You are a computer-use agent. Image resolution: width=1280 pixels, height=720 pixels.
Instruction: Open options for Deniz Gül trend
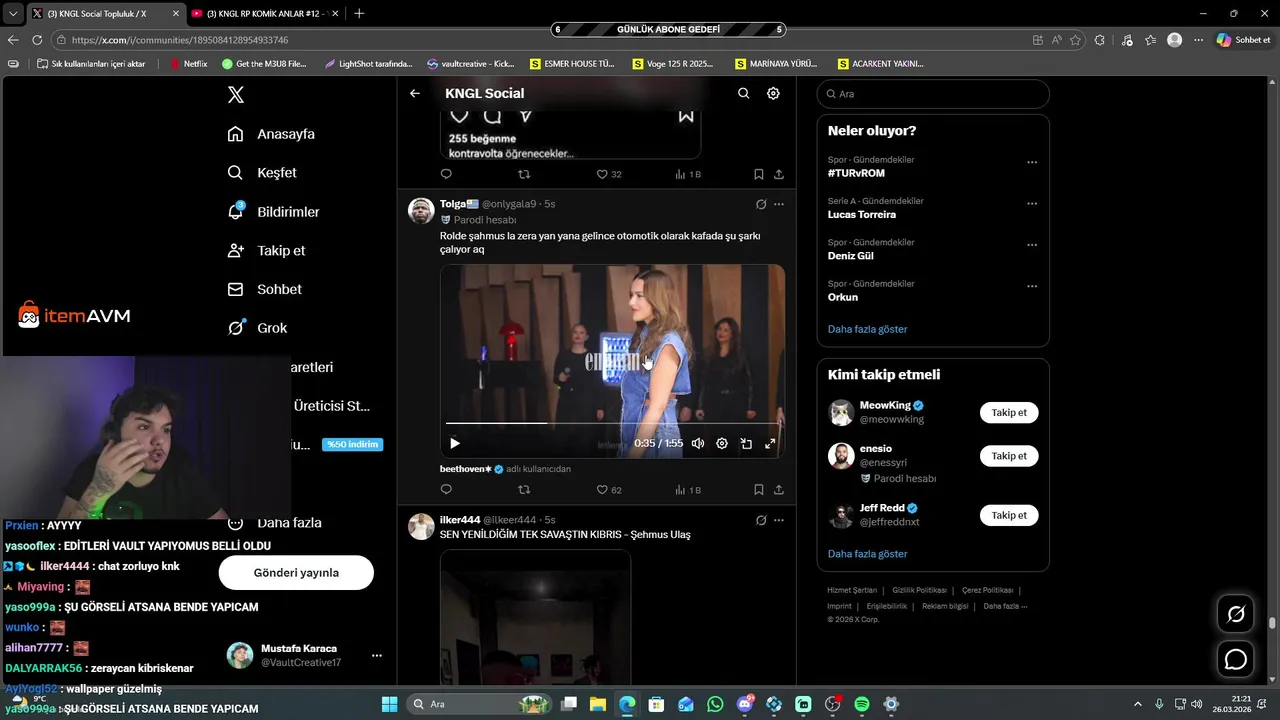tap(1032, 244)
